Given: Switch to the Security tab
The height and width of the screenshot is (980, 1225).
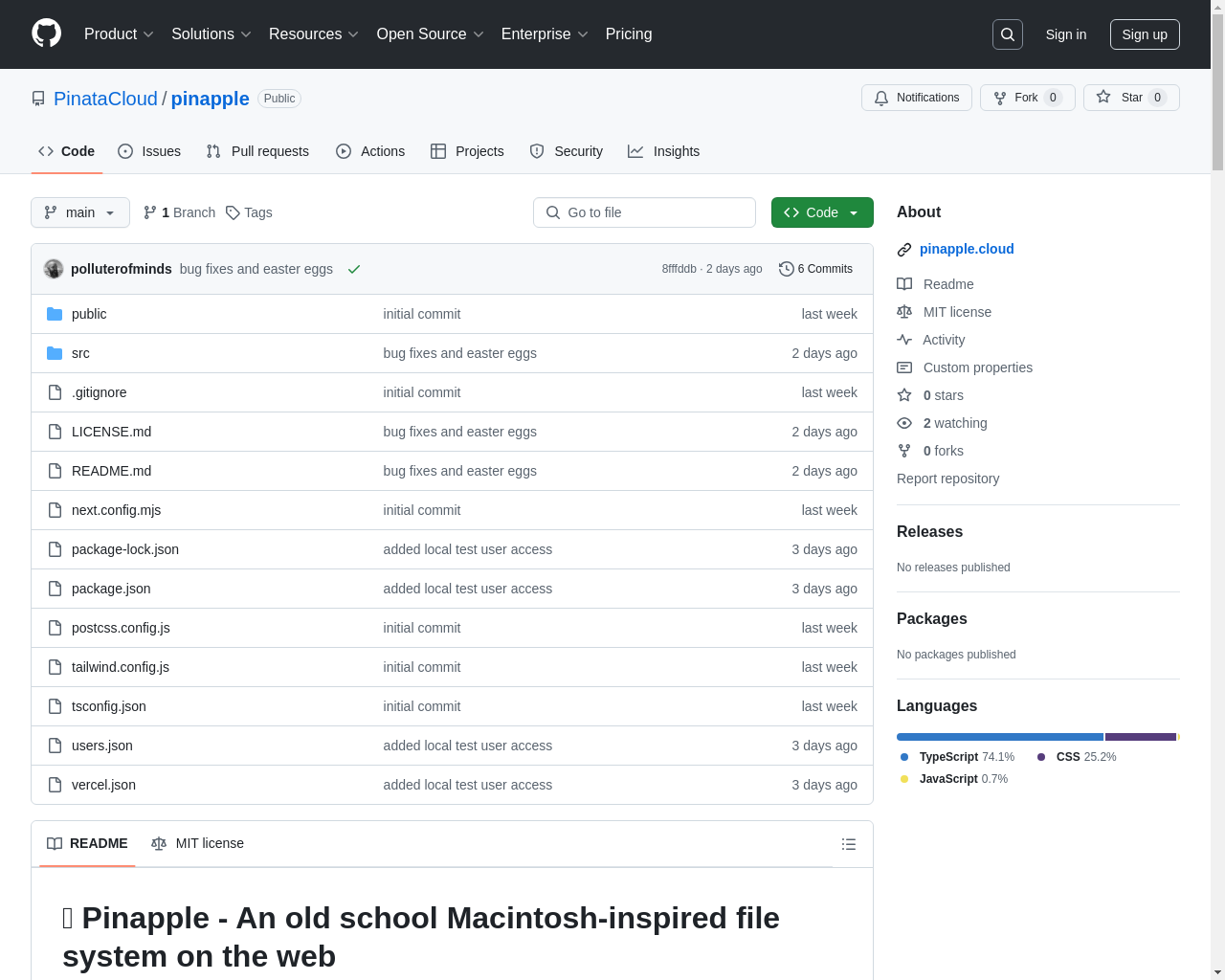Looking at the screenshot, I should [567, 151].
